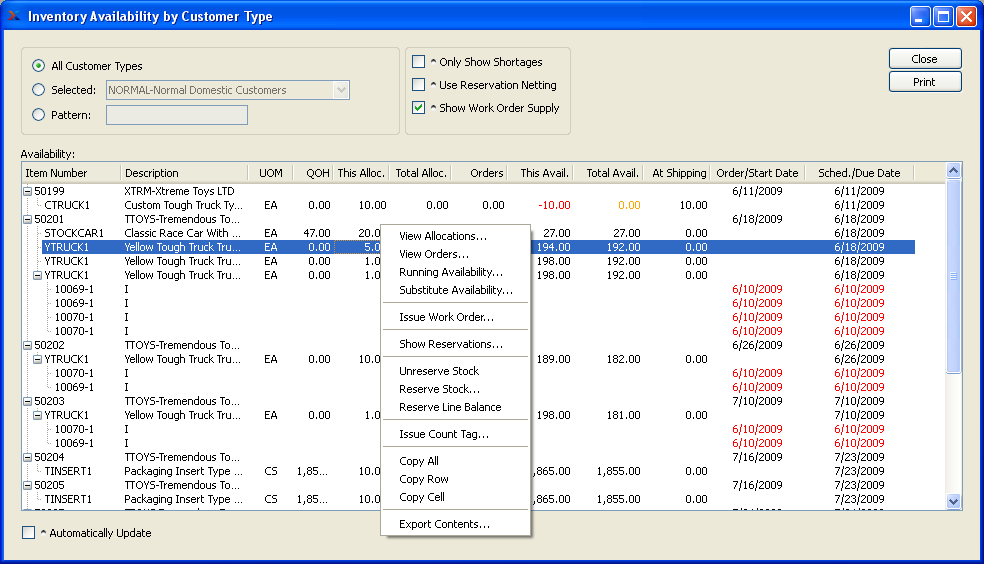Image resolution: width=984 pixels, height=564 pixels.
Task: Open the customer type dropdown
Action: click(341, 90)
